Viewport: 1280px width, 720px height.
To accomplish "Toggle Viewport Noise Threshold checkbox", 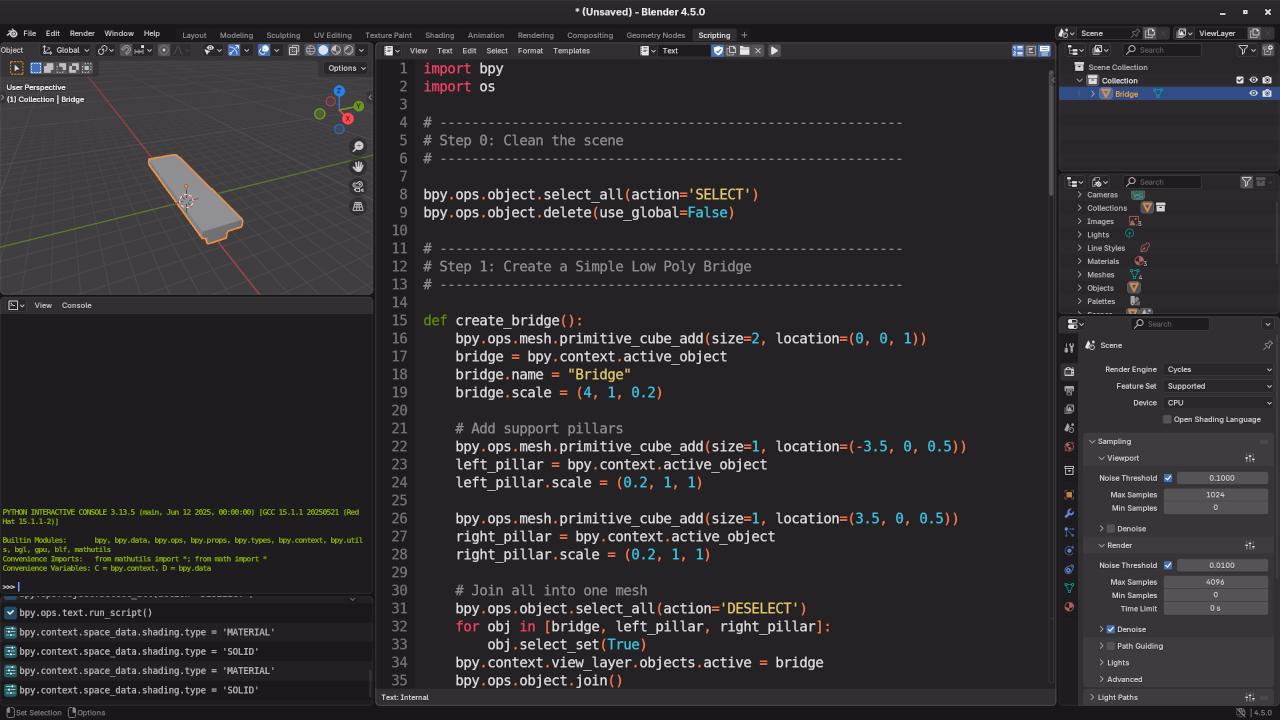I will (1168, 478).
